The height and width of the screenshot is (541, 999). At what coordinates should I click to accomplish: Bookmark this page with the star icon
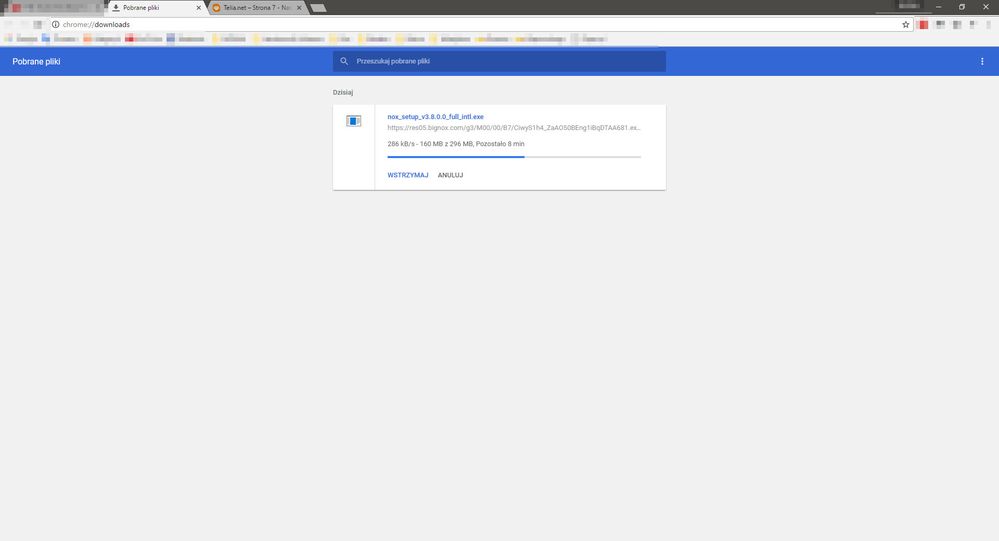pos(906,24)
